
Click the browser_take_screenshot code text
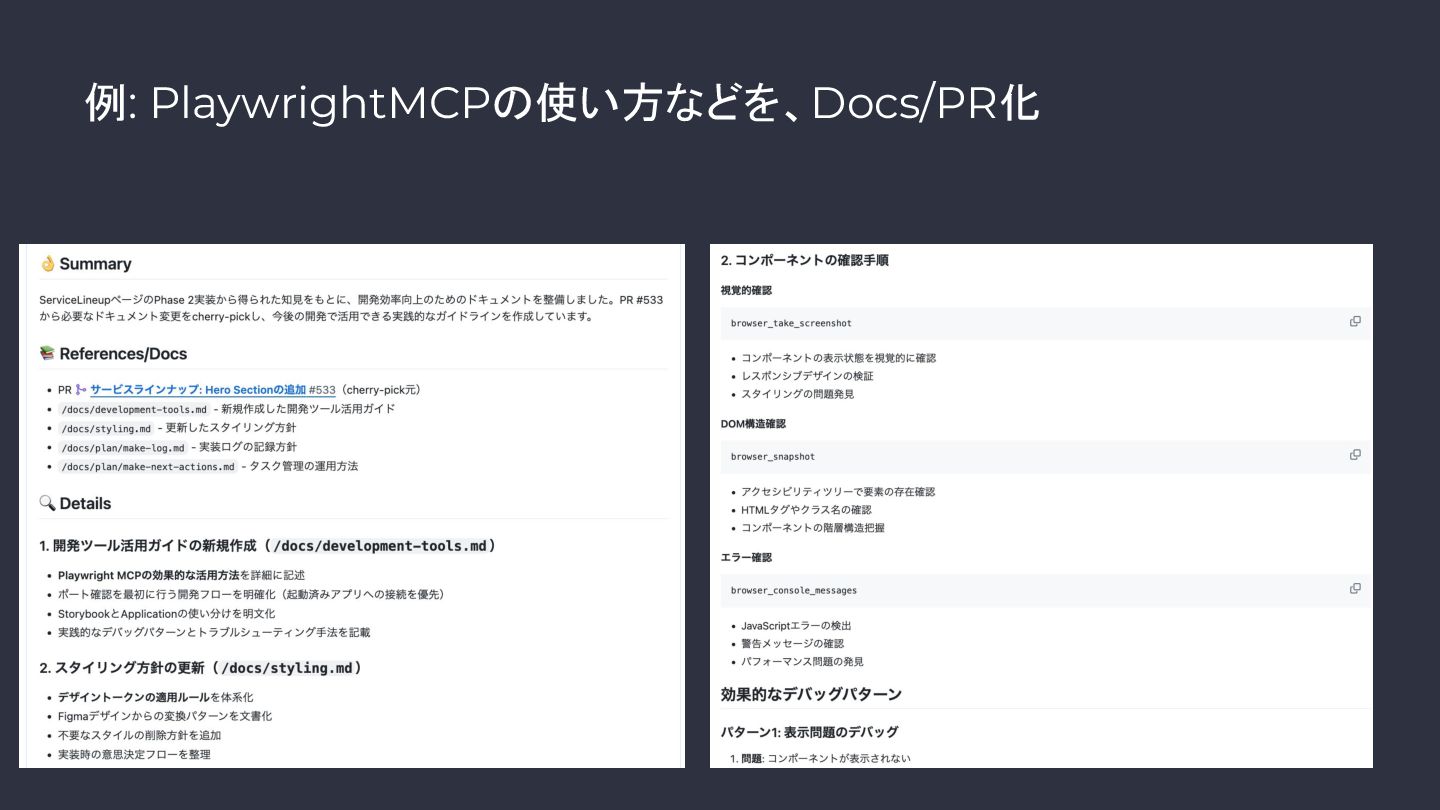pos(791,323)
